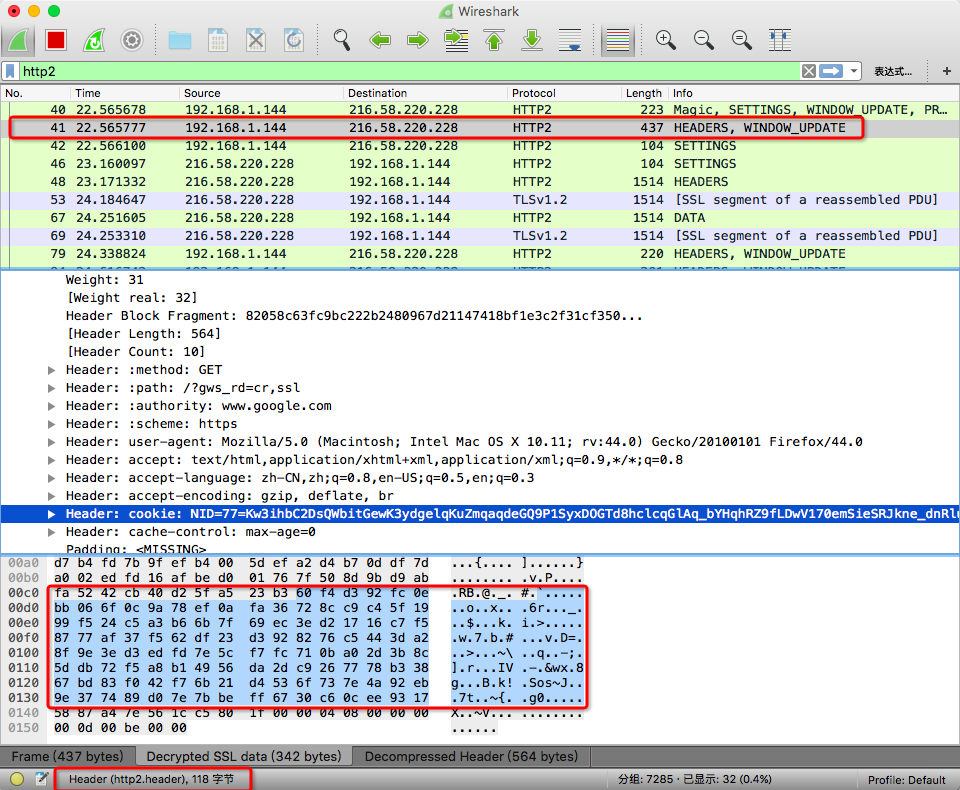Toggle packet list colorization
Image resolution: width=960 pixels, height=790 pixels.
click(619, 40)
